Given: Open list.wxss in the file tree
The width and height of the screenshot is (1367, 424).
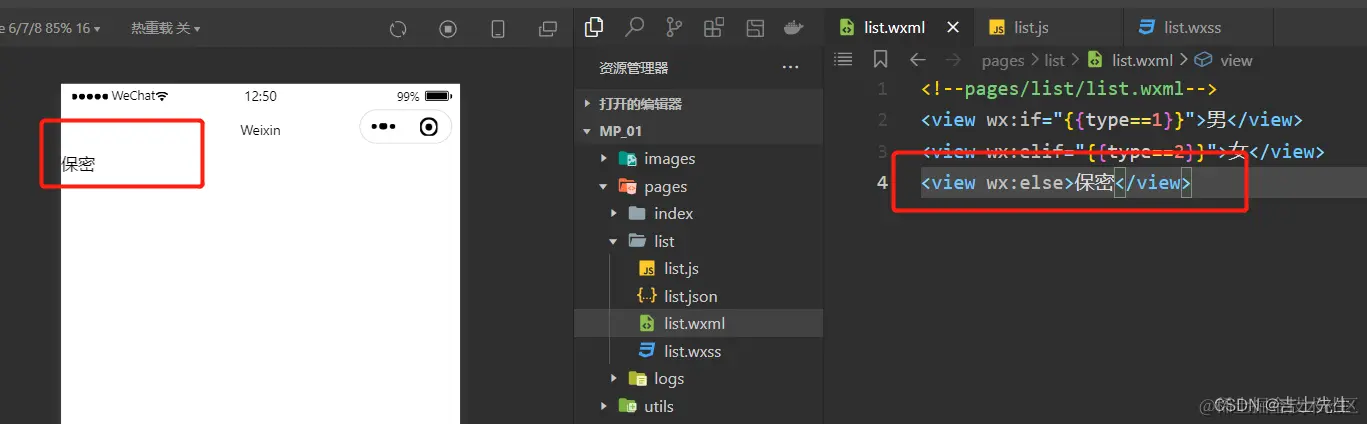Looking at the screenshot, I should 698,351.
